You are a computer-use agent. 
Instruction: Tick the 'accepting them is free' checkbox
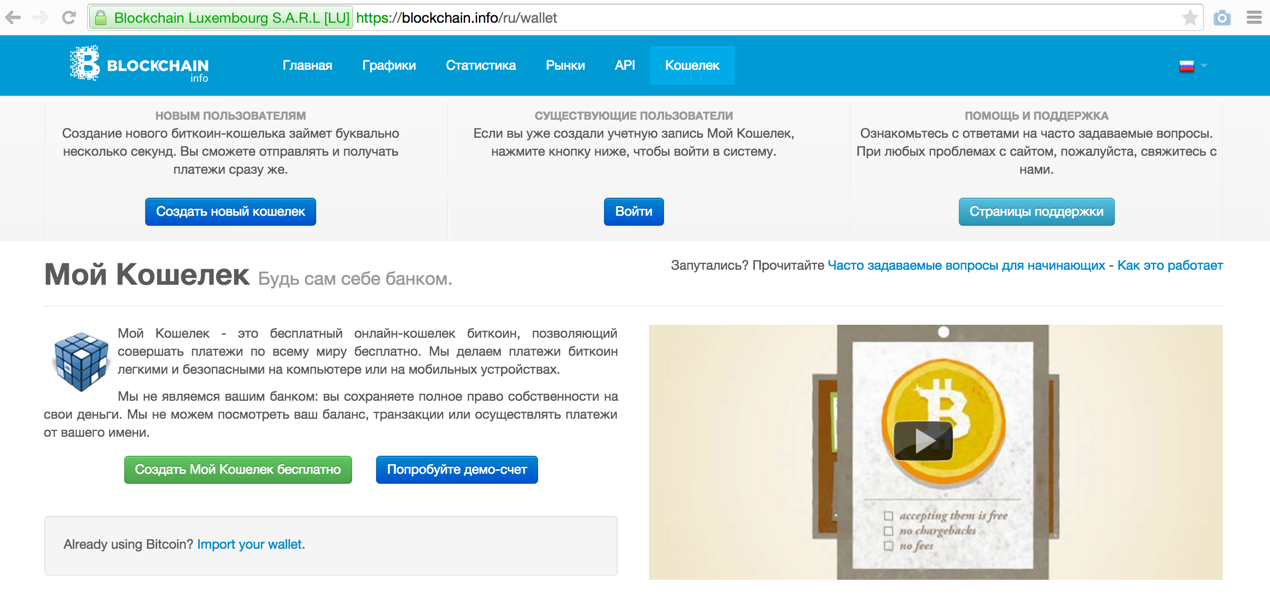click(x=888, y=516)
